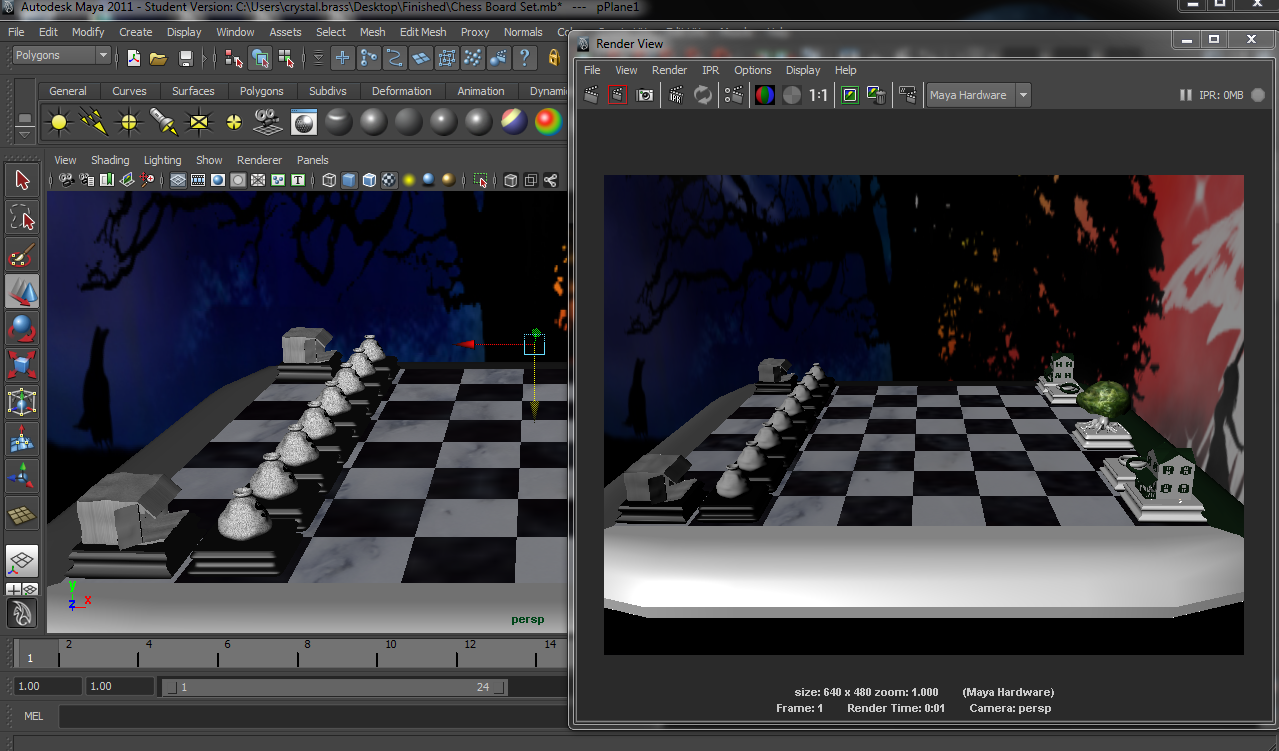Open the Maya Hardware renderer dropdown
1279x751 pixels.
tap(979, 95)
